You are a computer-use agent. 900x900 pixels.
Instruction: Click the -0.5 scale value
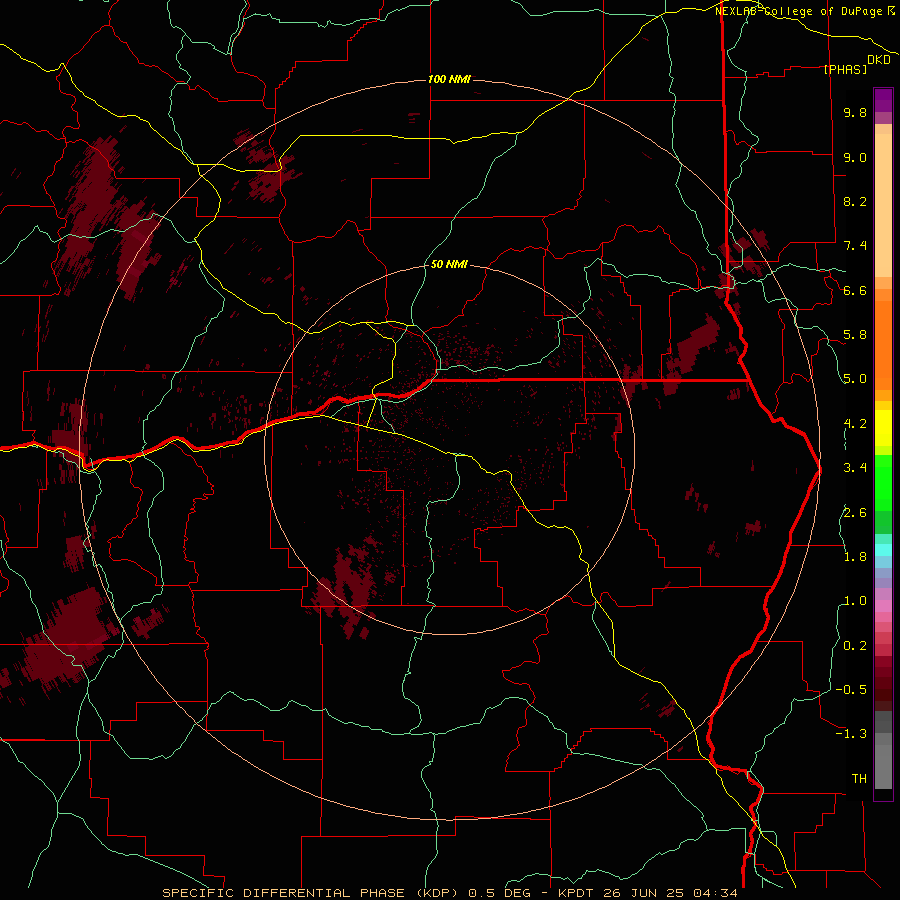(x=851, y=690)
